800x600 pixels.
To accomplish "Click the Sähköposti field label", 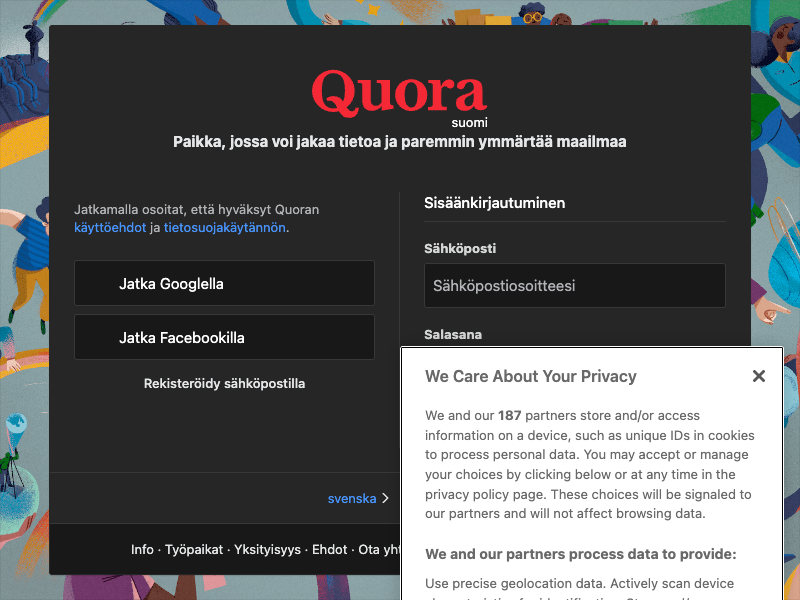I will (460, 248).
